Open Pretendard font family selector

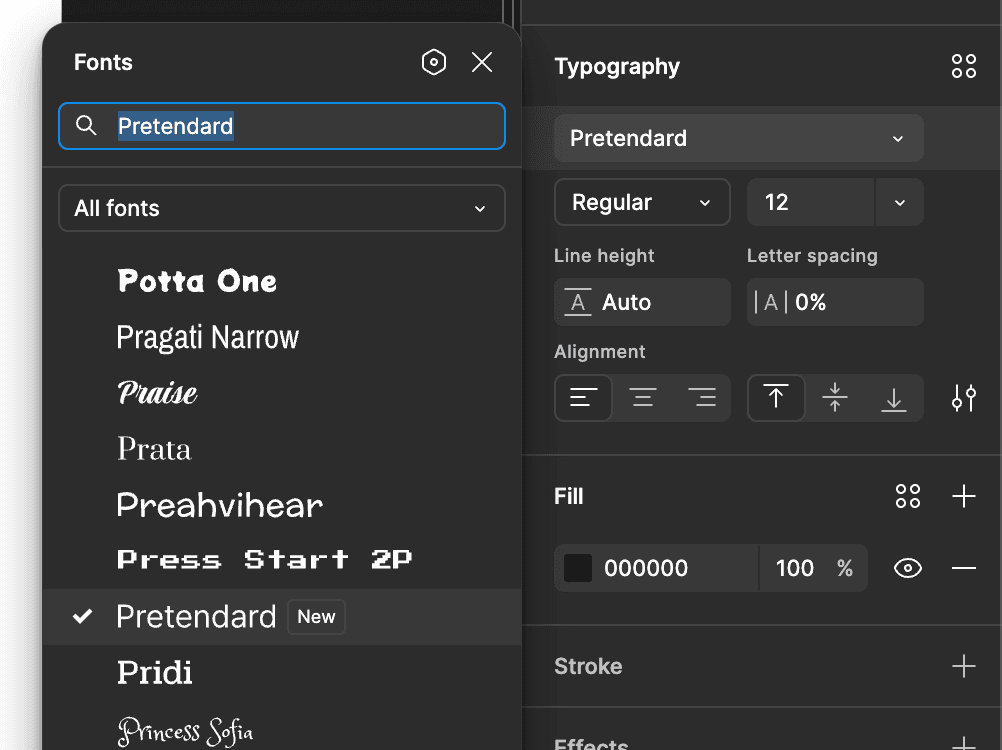point(738,138)
